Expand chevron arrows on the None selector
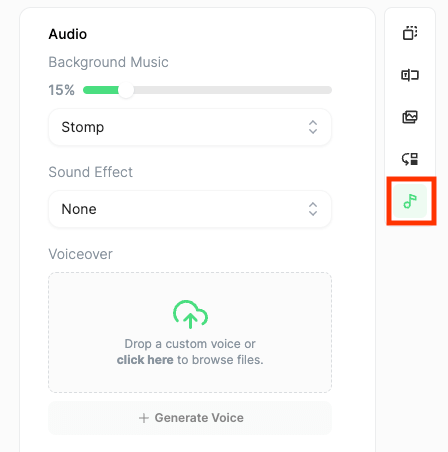The height and width of the screenshot is (452, 448). (x=313, y=209)
